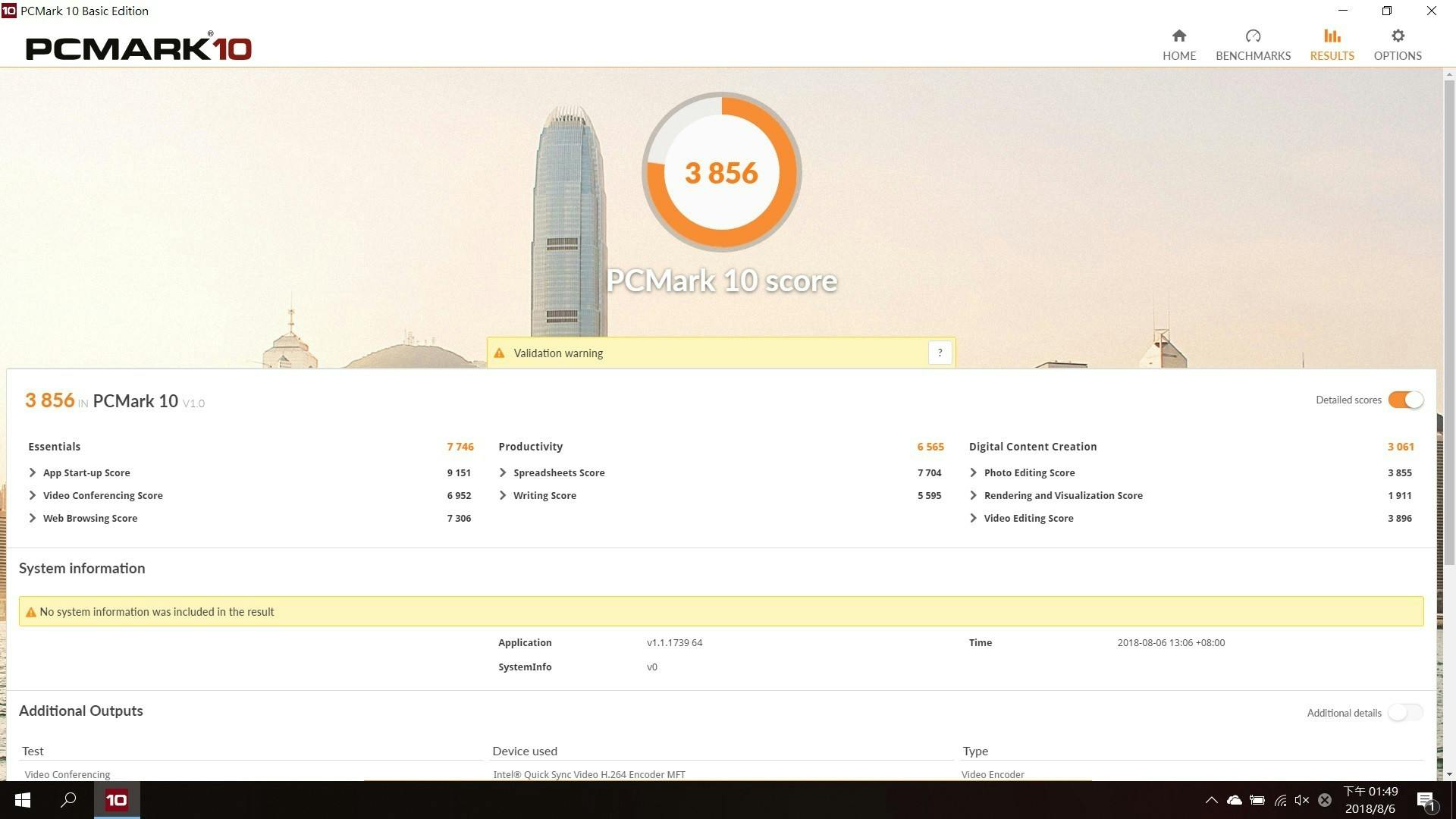1456x819 pixels.
Task: Click the muted volume tray icon
Action: (1302, 800)
